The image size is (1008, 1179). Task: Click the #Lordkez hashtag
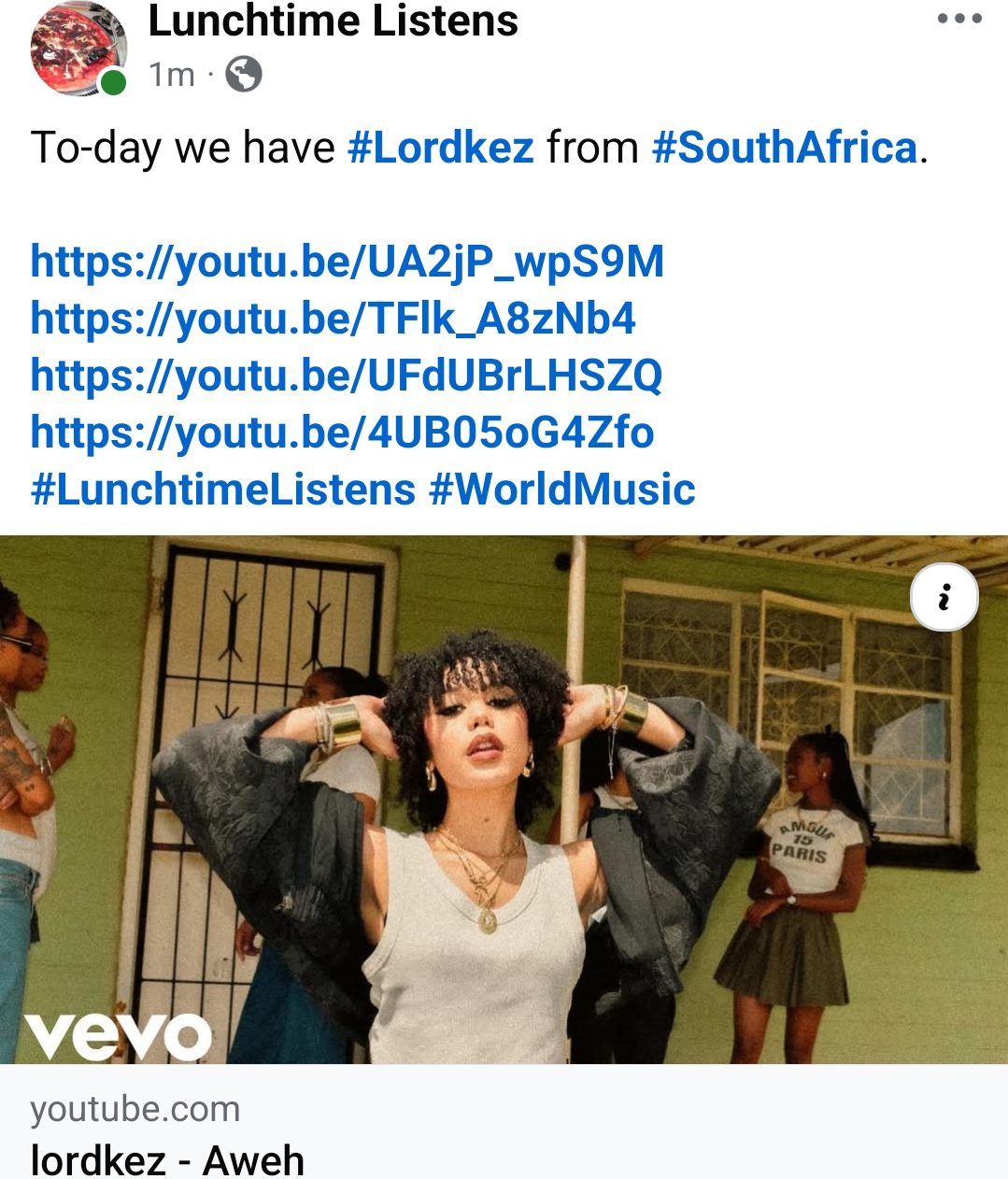click(440, 148)
